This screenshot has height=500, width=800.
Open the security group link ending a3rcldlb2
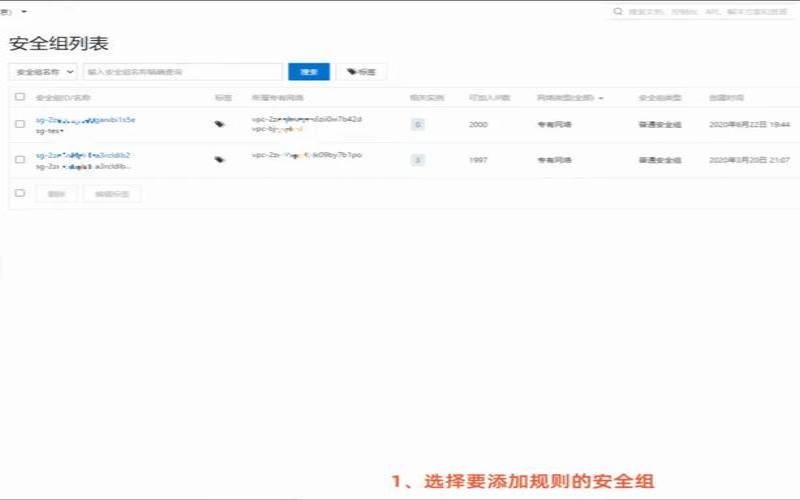pyautogui.click(x=83, y=155)
